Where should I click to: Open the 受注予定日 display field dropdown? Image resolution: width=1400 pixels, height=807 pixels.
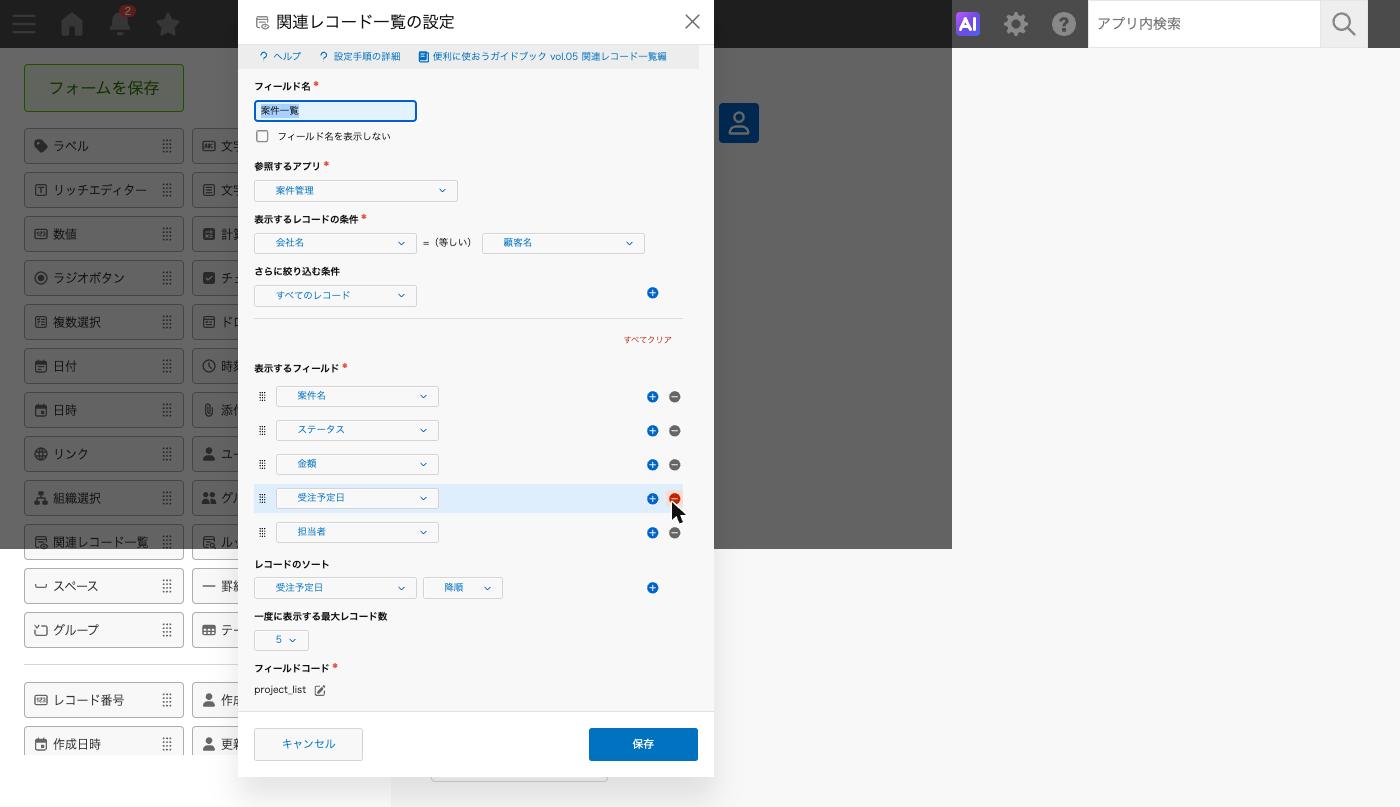[x=357, y=498]
